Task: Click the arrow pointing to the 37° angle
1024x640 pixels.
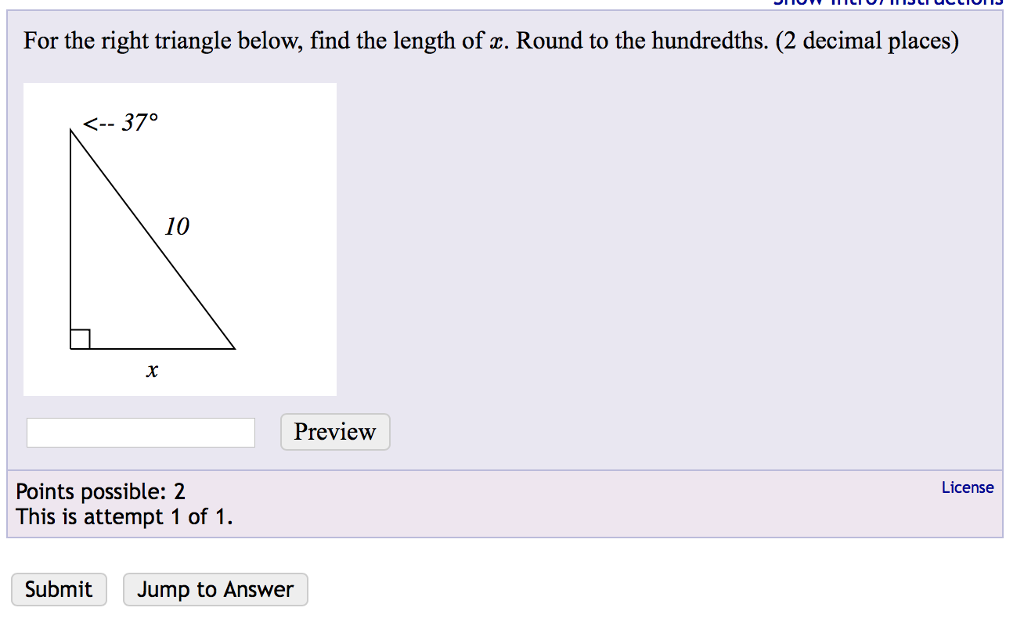Action: coord(97,122)
